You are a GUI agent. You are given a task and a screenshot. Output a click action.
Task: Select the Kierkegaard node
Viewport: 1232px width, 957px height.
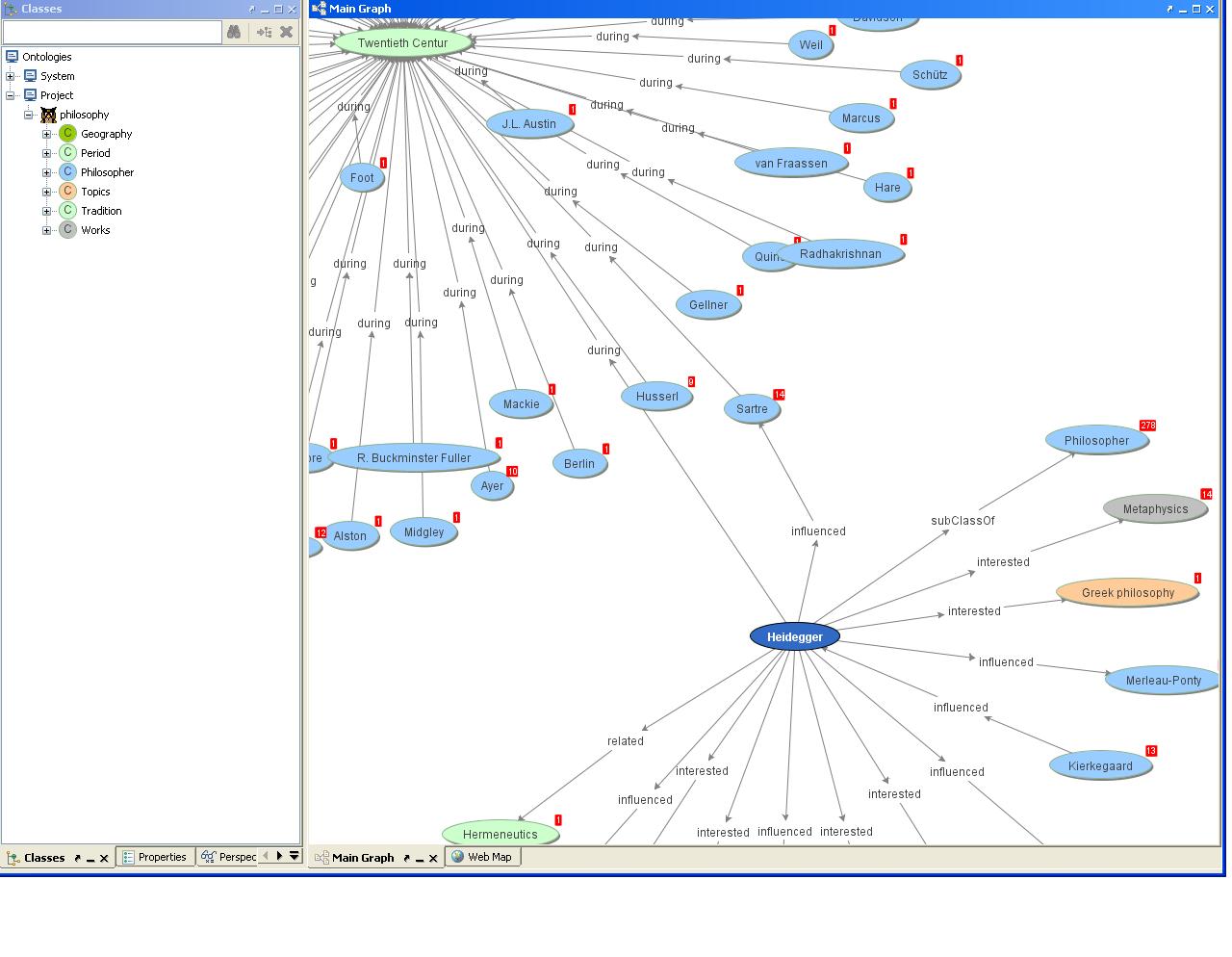click(1100, 766)
